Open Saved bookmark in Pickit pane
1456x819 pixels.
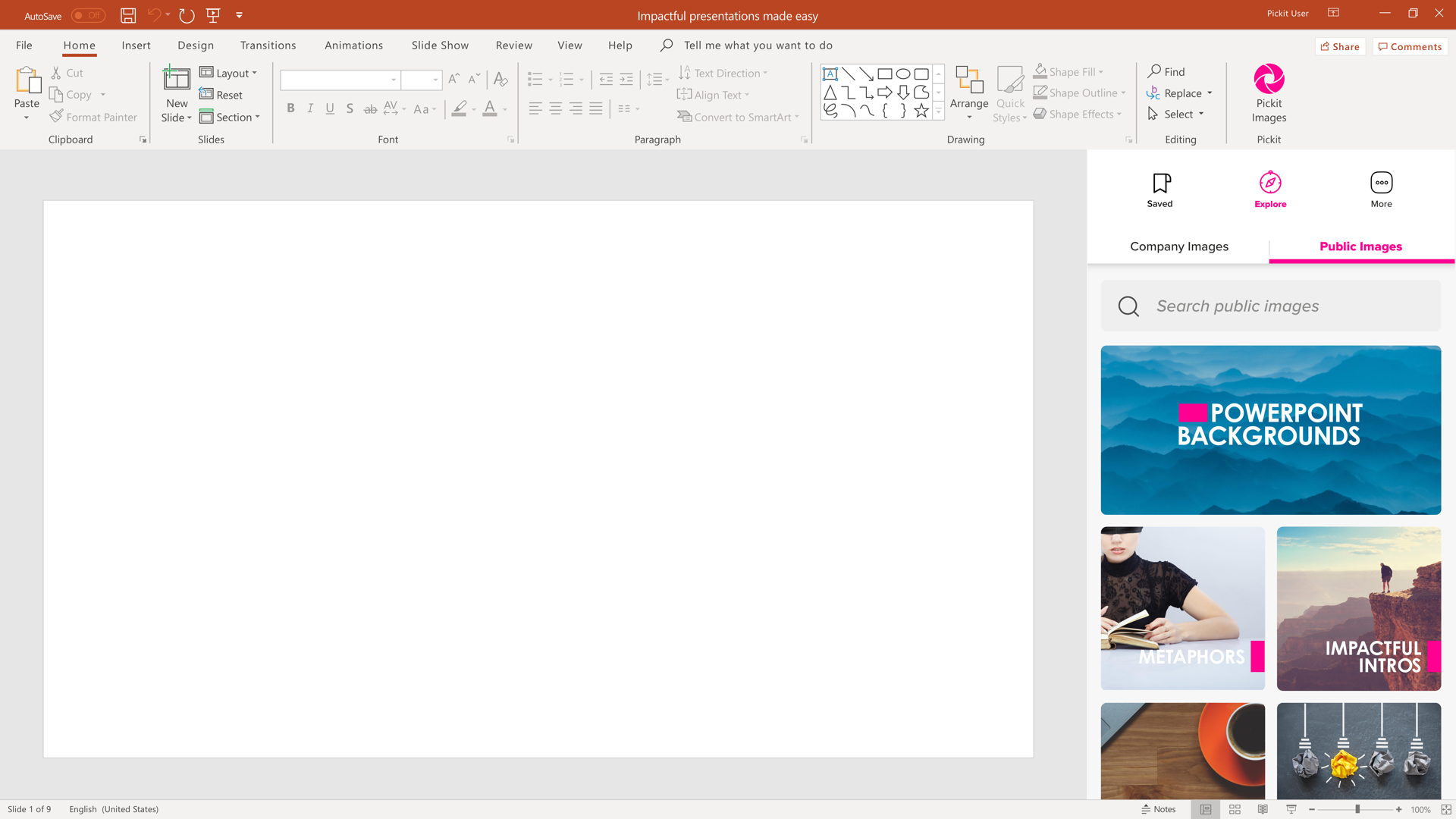coord(1159,190)
